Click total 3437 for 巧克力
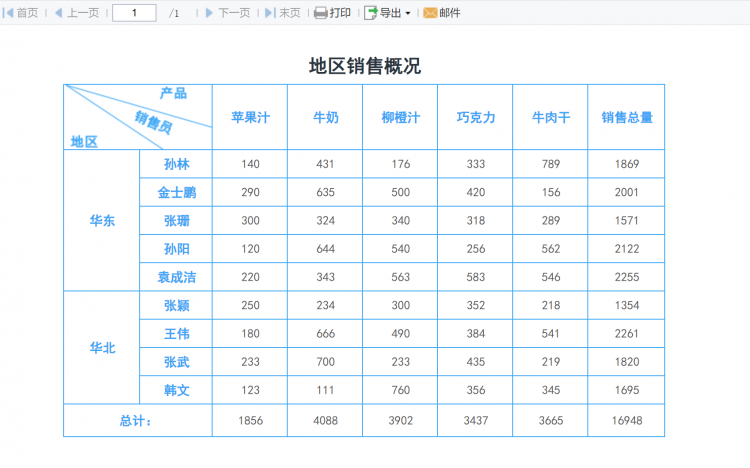The height and width of the screenshot is (468, 750). tap(475, 421)
